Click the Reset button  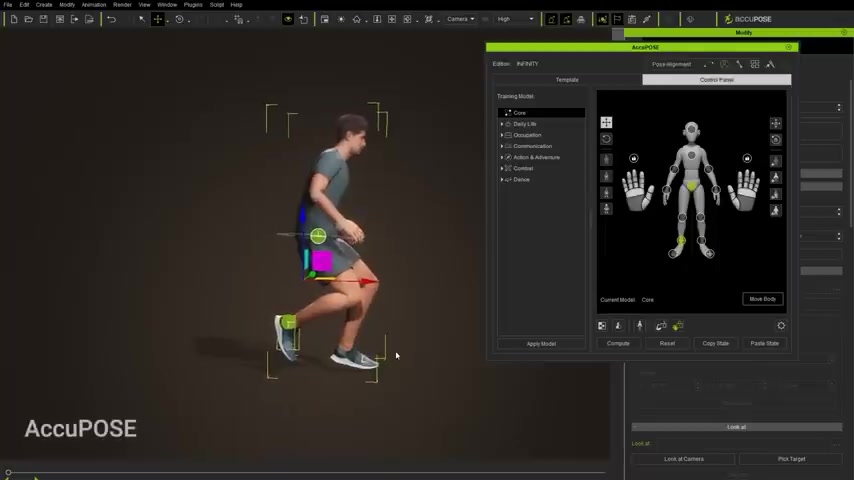point(667,343)
